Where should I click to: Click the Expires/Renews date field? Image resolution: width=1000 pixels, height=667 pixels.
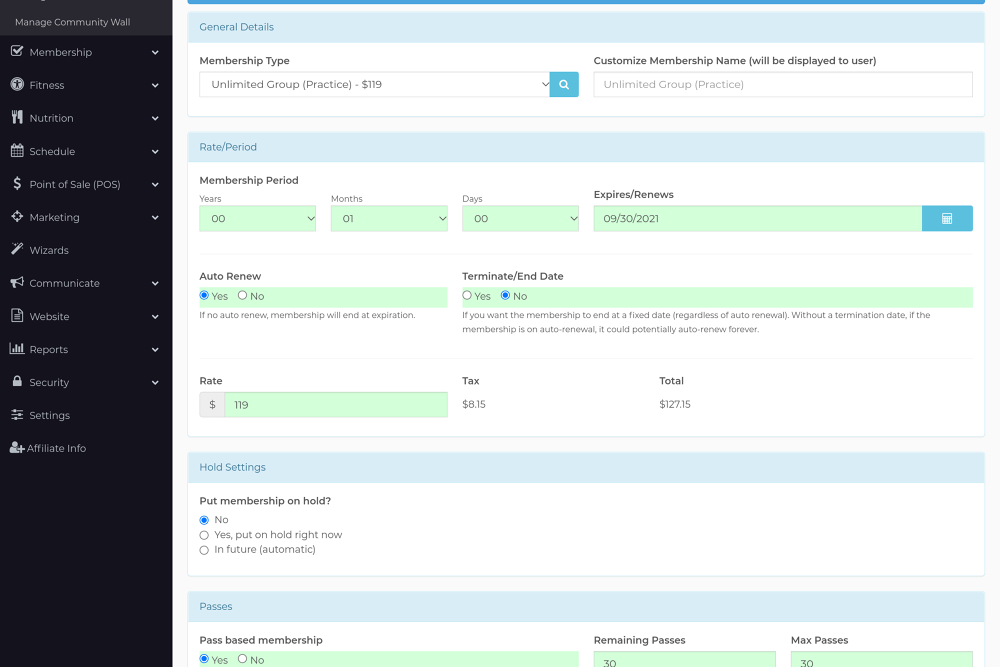(758, 219)
